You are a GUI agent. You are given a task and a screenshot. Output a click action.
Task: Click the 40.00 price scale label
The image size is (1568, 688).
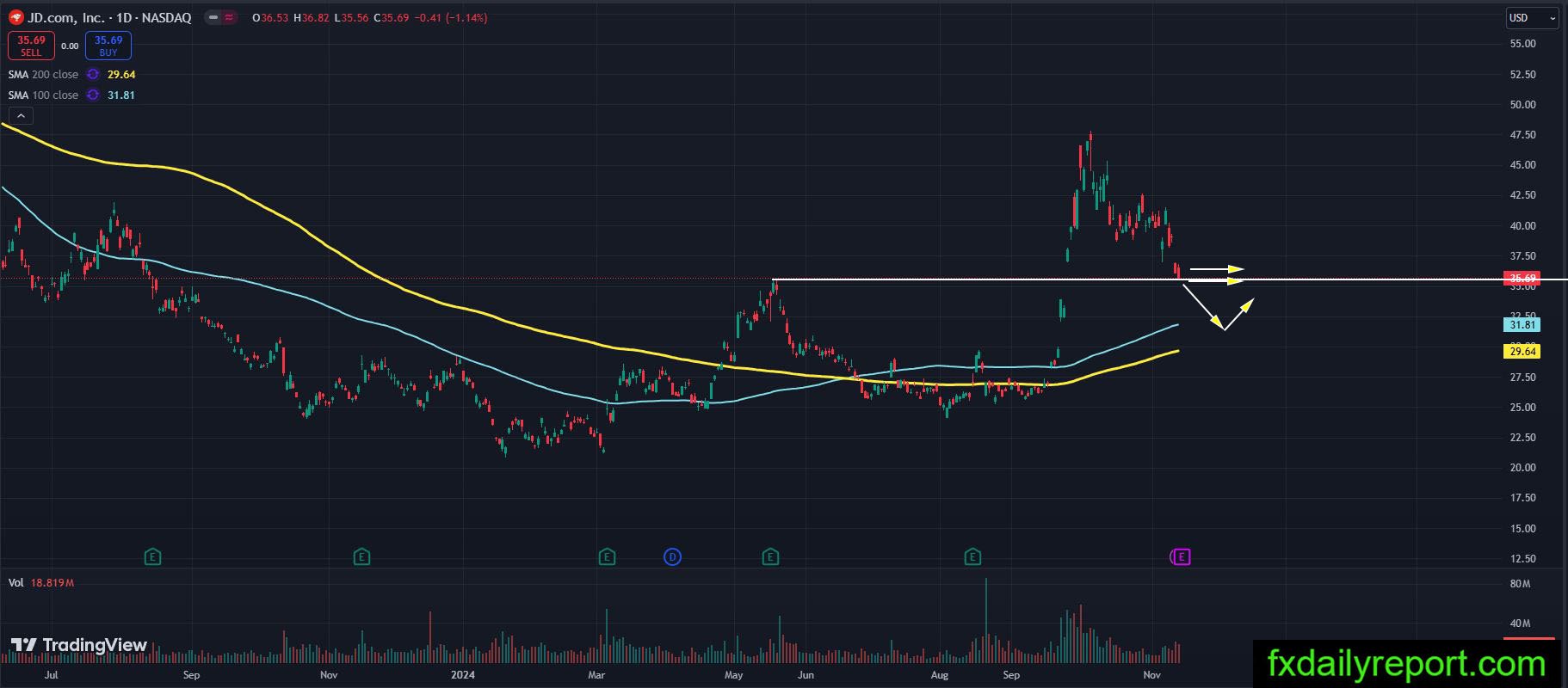(1522, 226)
